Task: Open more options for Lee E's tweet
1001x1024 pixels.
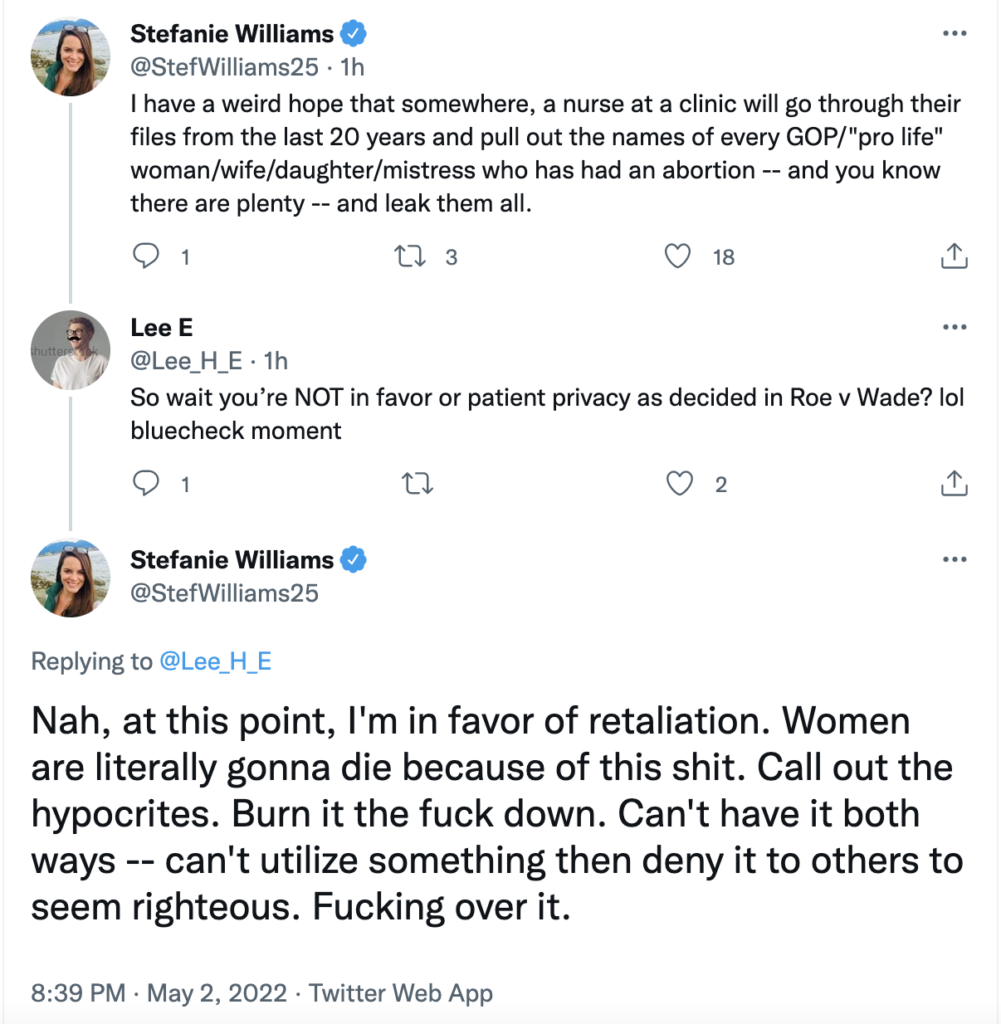Action: click(x=955, y=327)
